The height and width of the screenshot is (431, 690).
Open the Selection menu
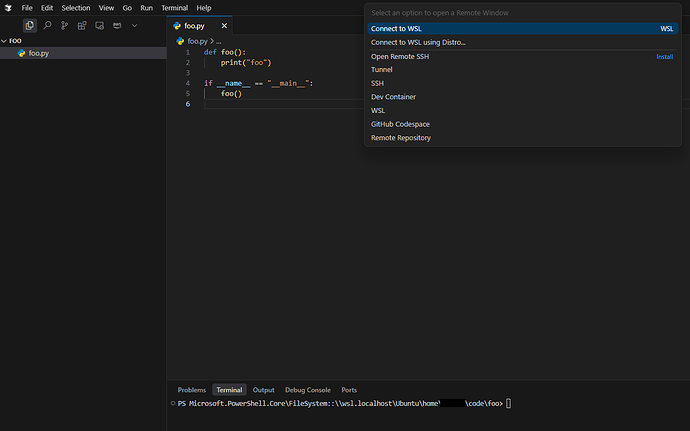pyautogui.click(x=76, y=8)
